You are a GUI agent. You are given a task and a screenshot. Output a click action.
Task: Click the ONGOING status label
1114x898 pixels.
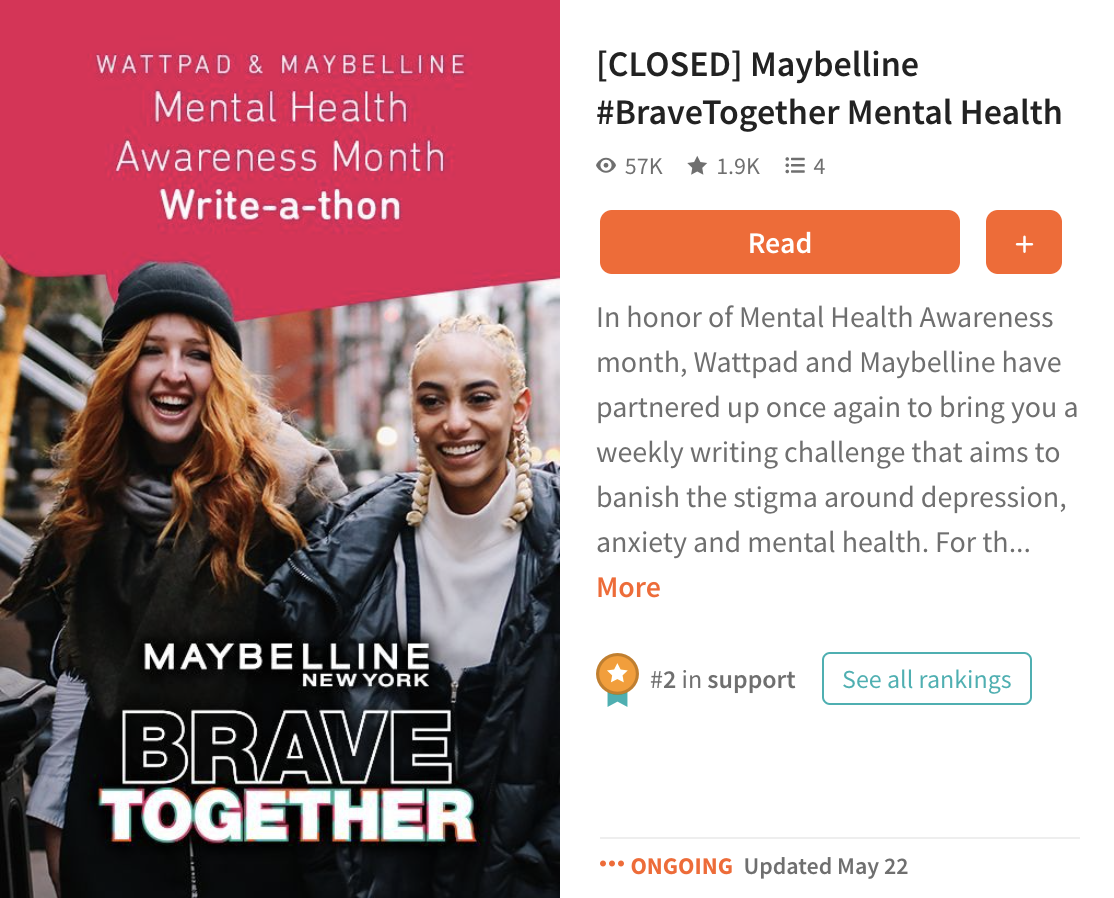[x=681, y=866]
